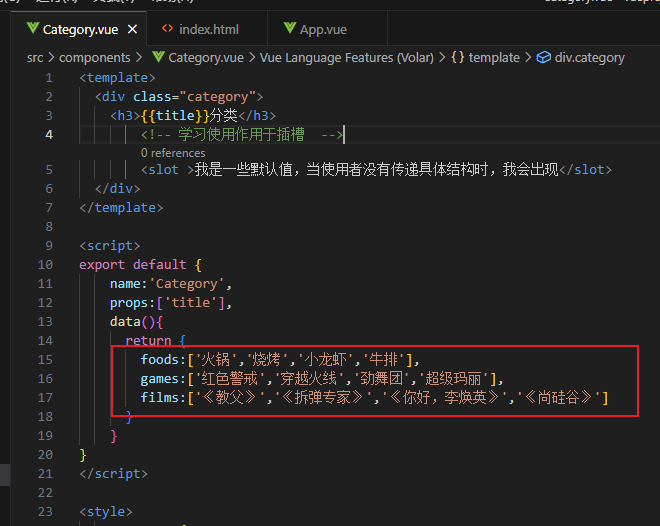Image resolution: width=660 pixels, height=526 pixels.
Task: Click the 'films' array key
Action: (160, 398)
